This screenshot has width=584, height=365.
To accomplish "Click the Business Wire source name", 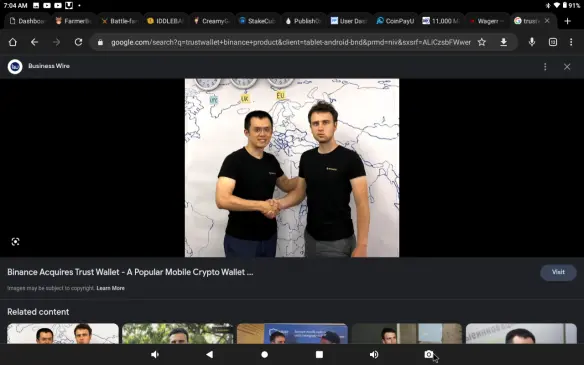I will pyautogui.click(x=49, y=66).
